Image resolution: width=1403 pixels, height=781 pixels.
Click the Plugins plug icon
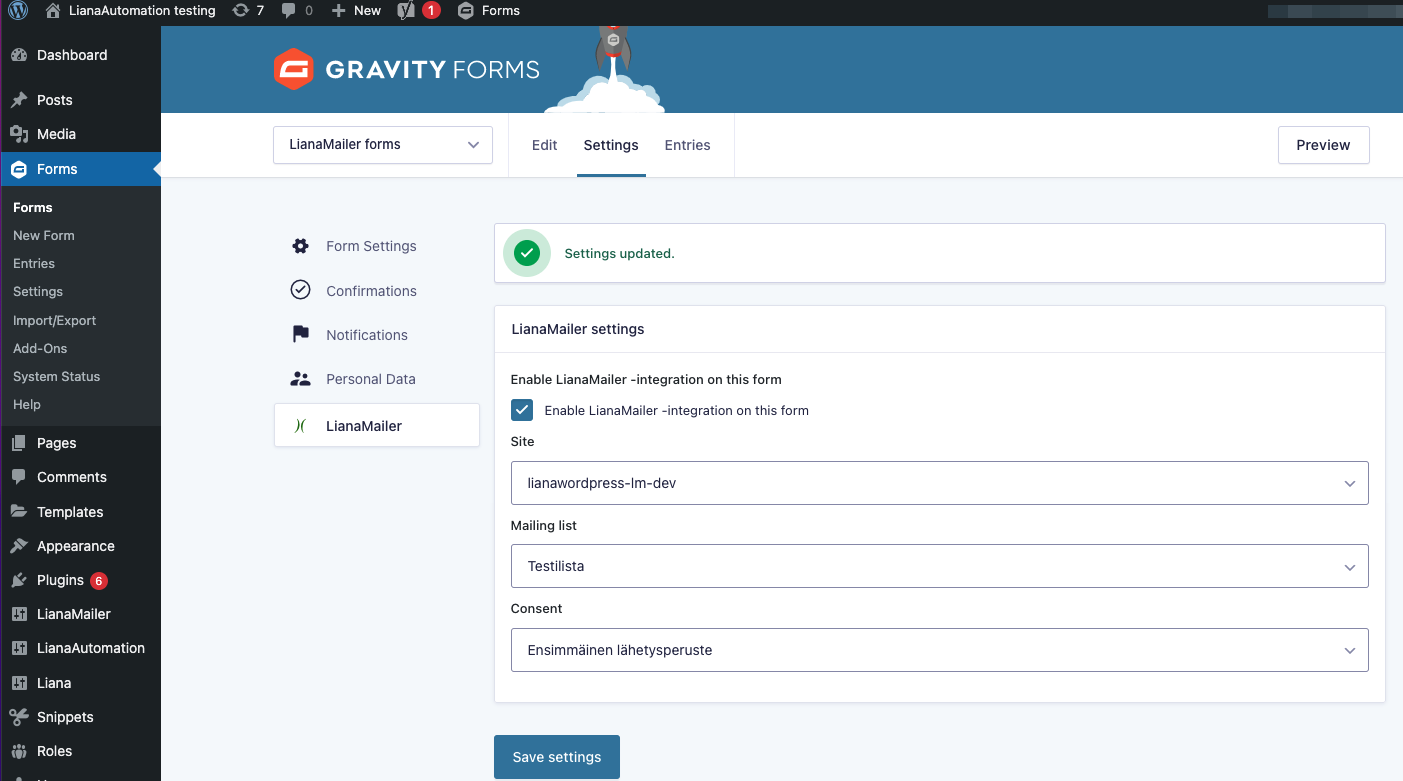coord(19,580)
